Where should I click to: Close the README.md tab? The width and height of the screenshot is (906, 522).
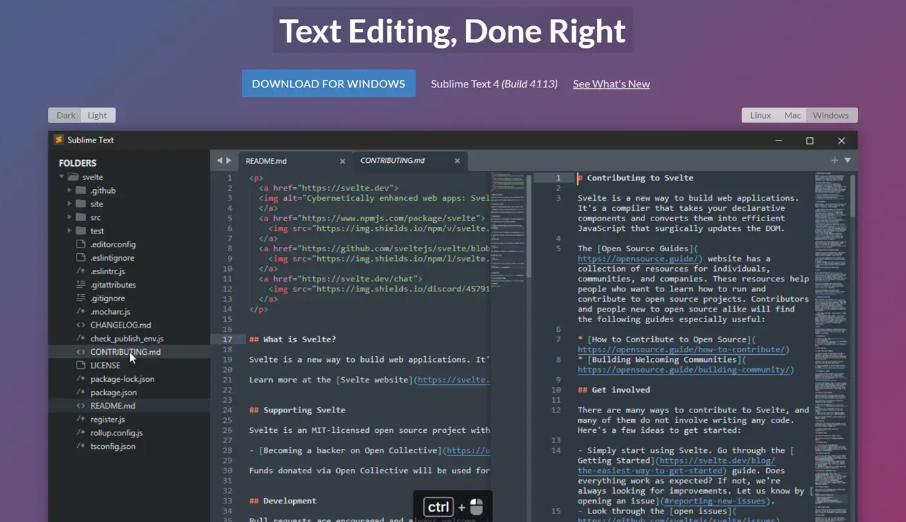[342, 161]
